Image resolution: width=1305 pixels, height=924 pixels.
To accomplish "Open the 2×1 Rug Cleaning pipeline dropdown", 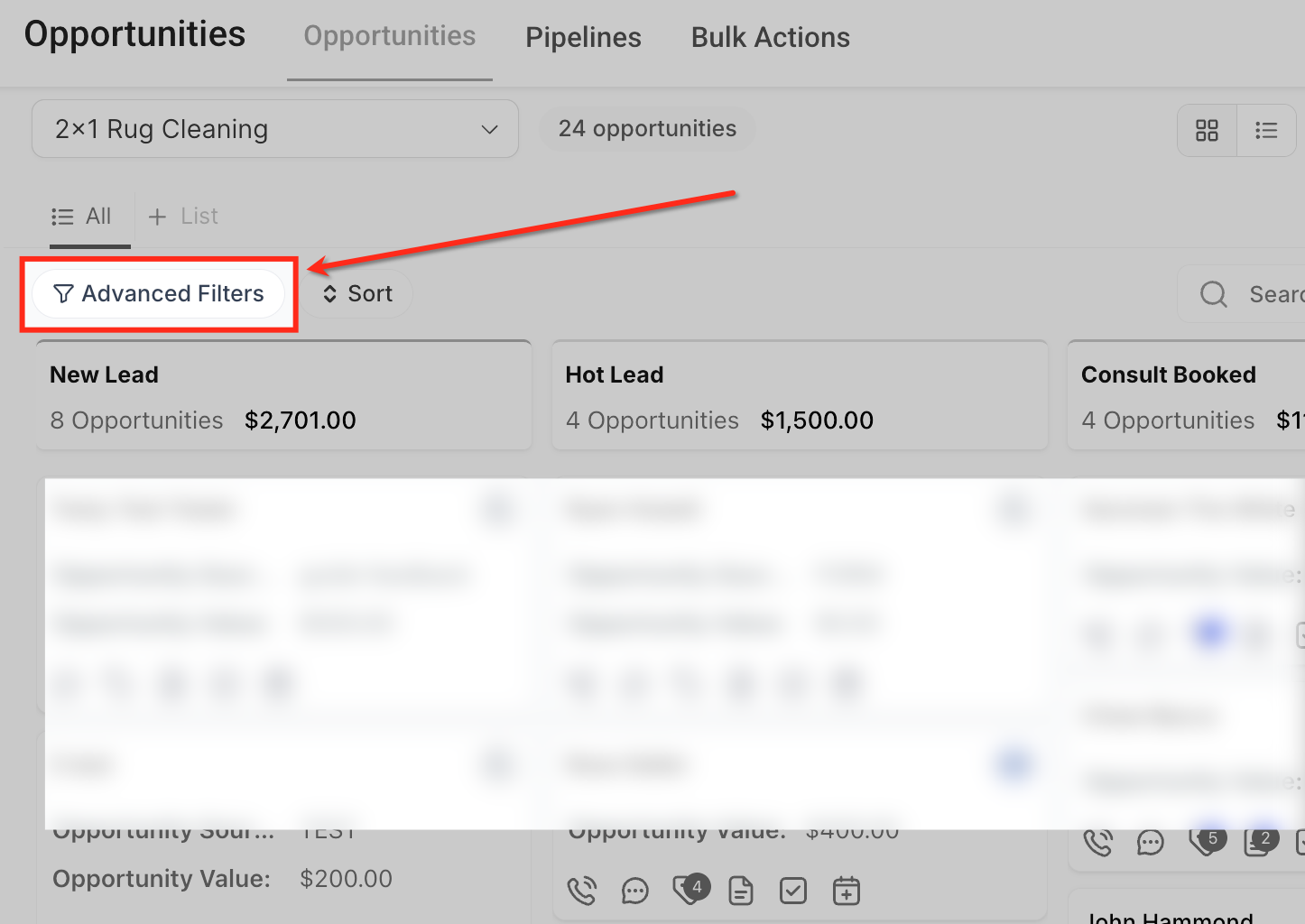I will 275,129.
